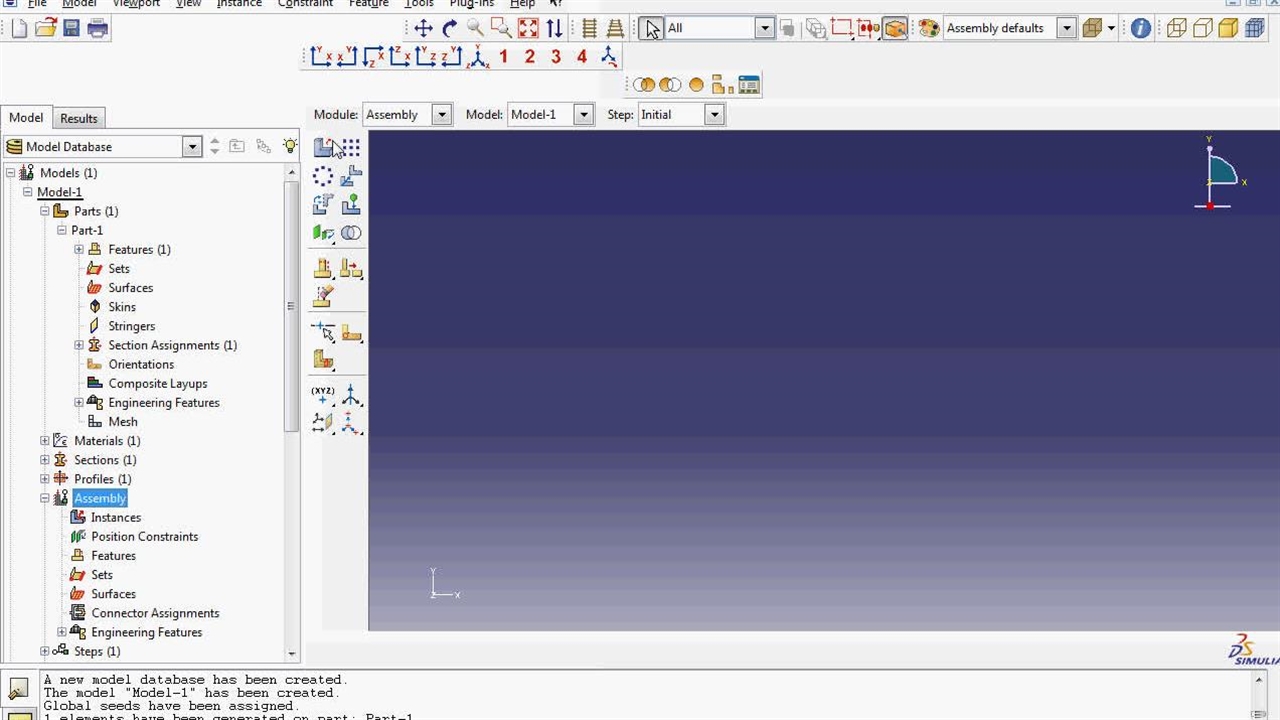Toggle the Shaded render style
This screenshot has width=1280, height=720.
(x=1228, y=28)
